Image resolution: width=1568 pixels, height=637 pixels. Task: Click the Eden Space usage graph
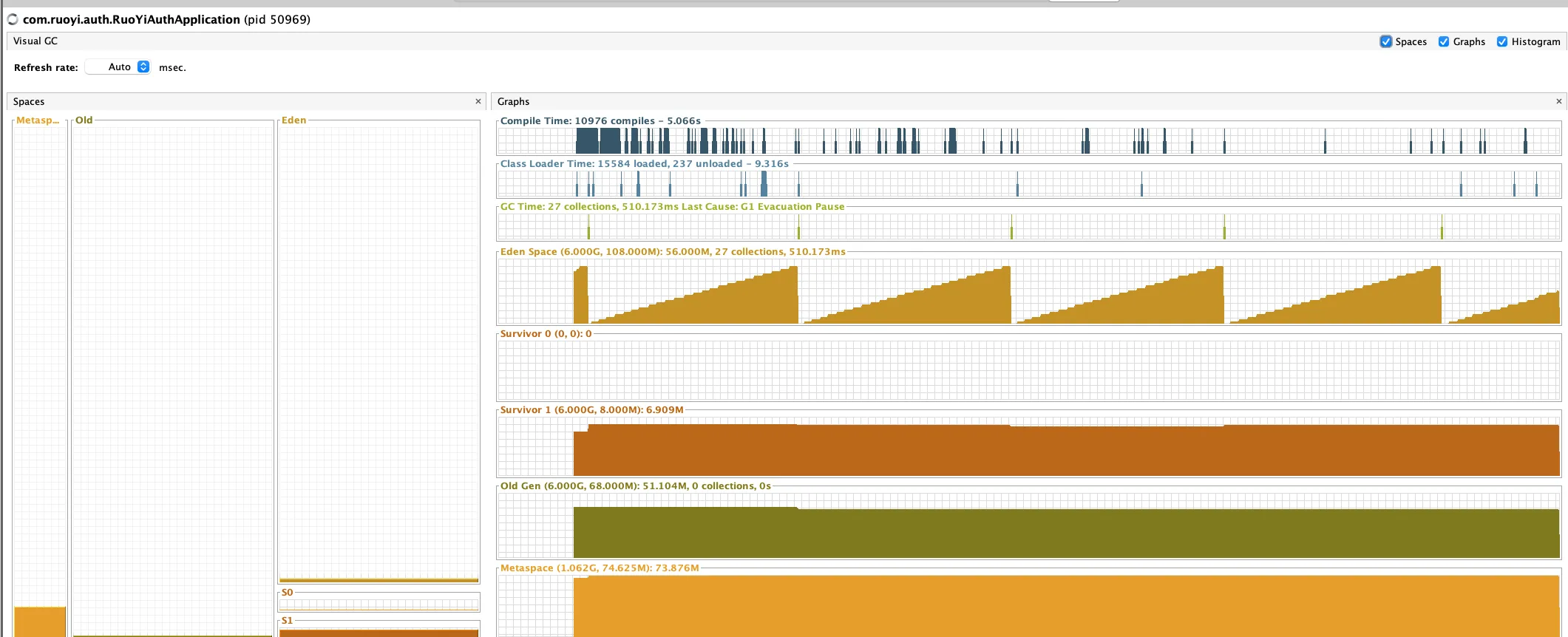1028,292
